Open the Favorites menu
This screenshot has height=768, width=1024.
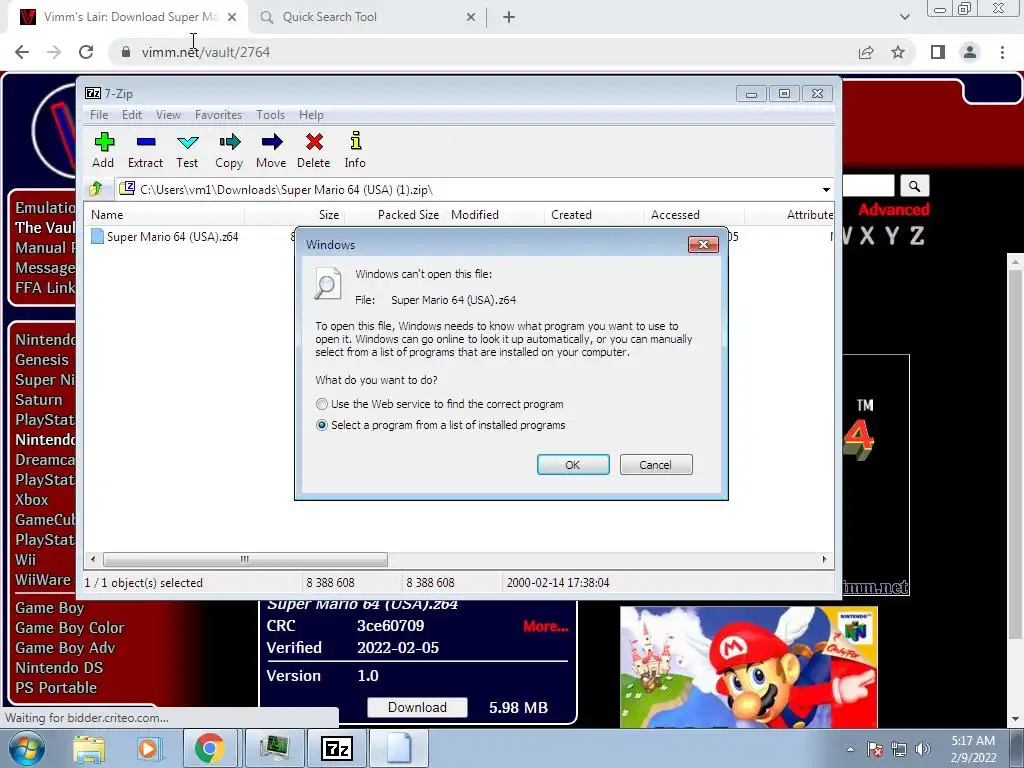pyautogui.click(x=218, y=115)
